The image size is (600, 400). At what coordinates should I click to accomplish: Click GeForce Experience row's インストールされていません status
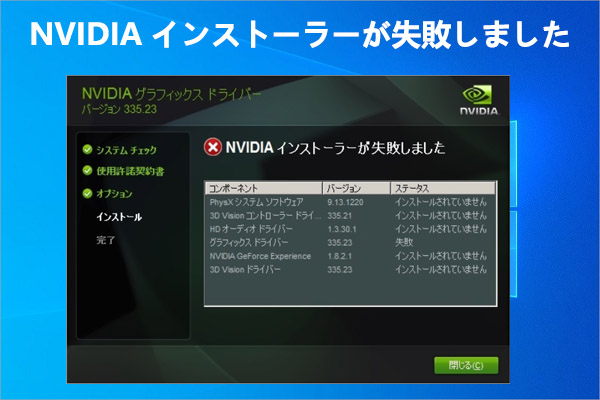click(x=441, y=256)
